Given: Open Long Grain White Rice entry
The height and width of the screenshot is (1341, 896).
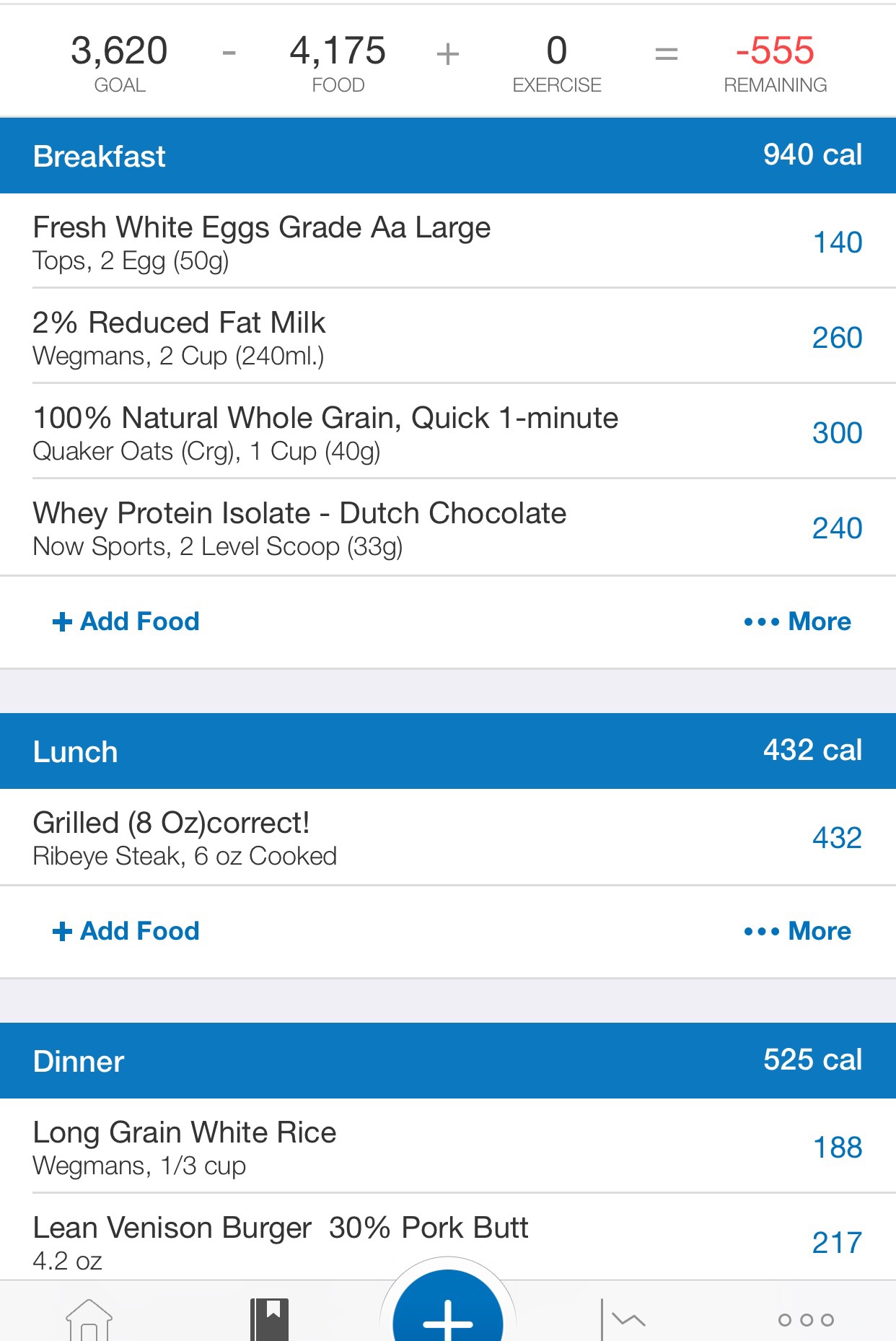Looking at the screenshot, I should [x=448, y=1147].
